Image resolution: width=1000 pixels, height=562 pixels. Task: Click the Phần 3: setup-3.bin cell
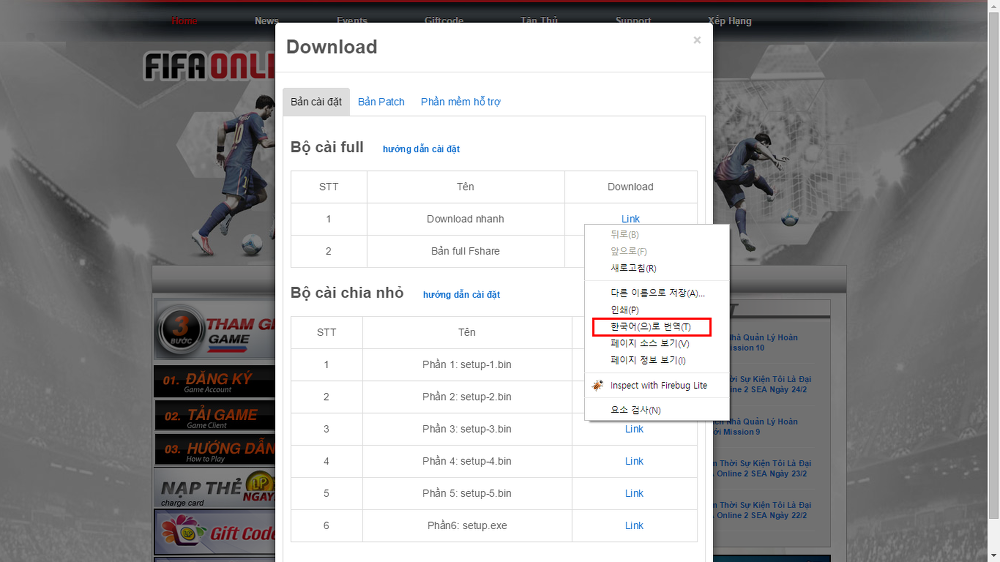click(x=467, y=429)
